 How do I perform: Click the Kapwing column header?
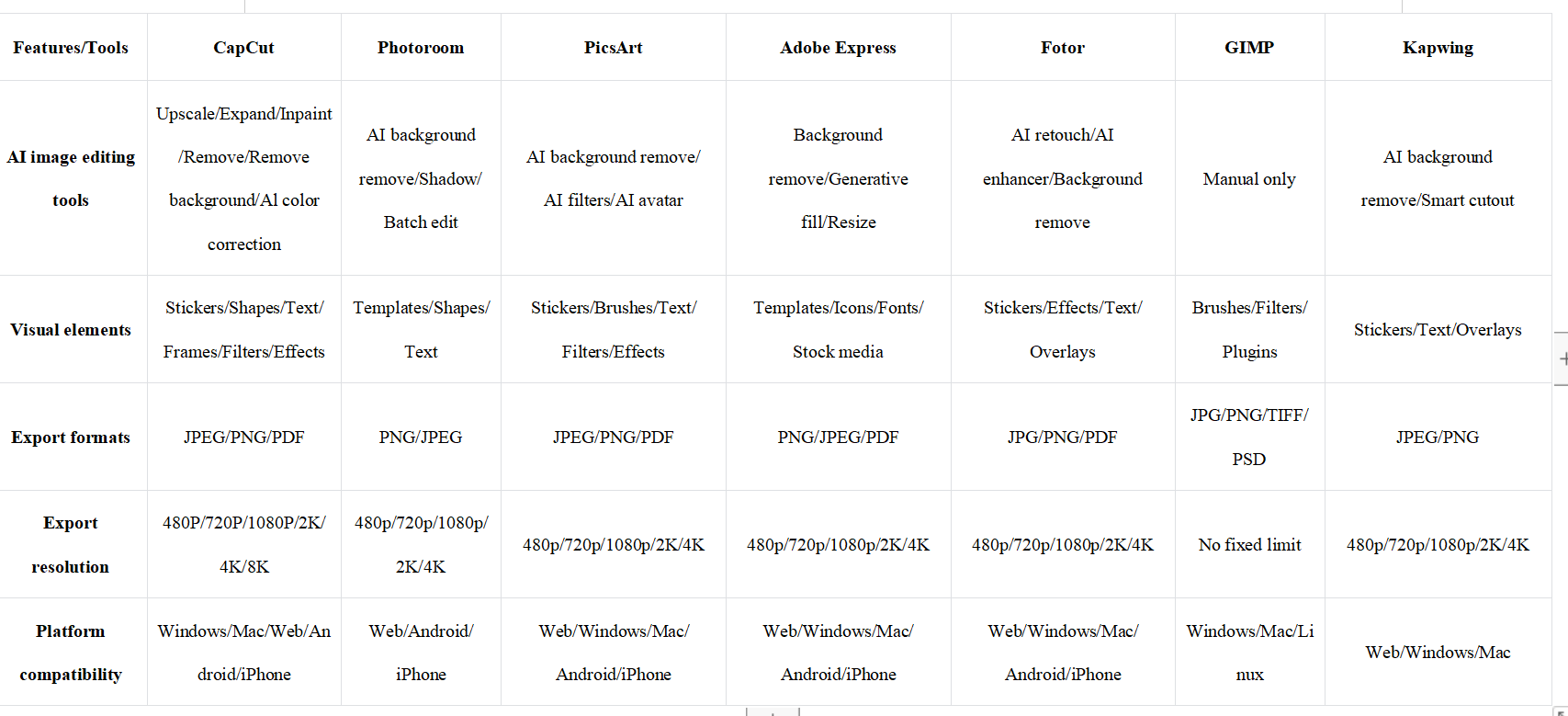point(1438,48)
